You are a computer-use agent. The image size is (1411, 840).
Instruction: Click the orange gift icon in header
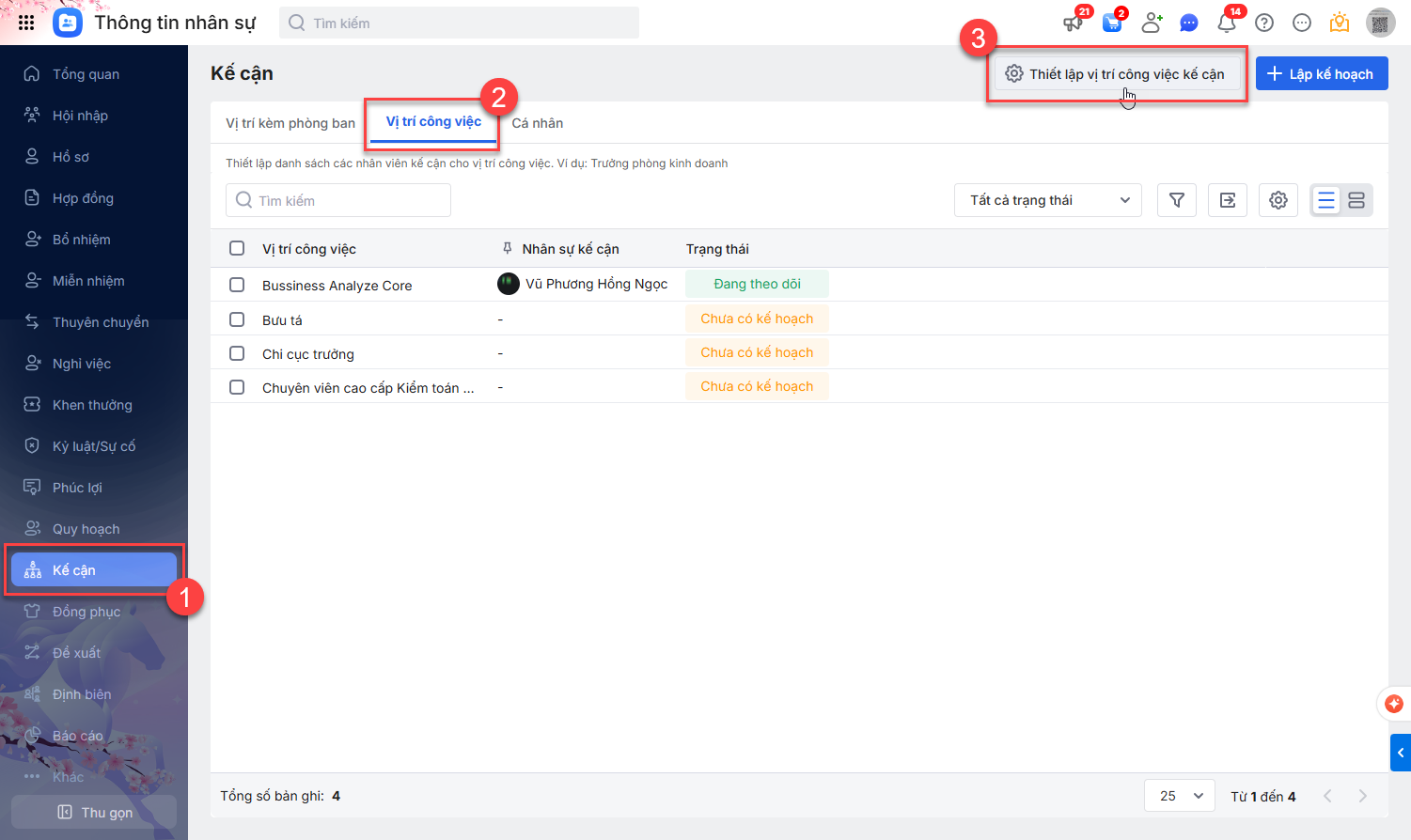click(1340, 23)
